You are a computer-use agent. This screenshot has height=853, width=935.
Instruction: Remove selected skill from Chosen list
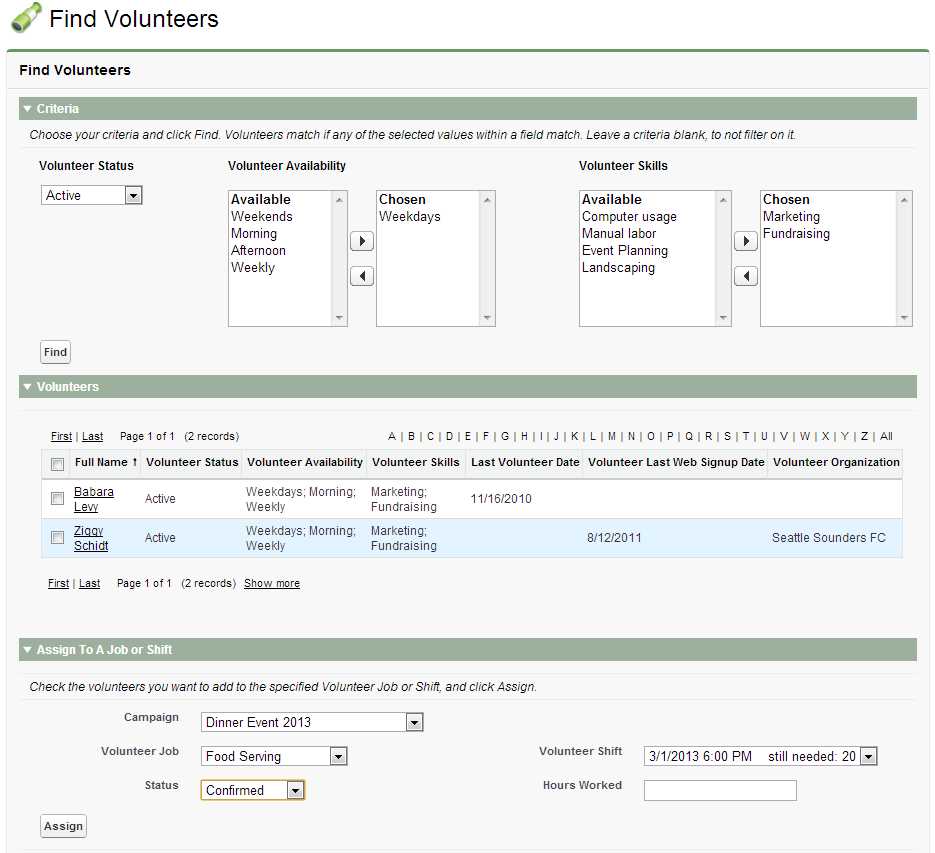(x=746, y=276)
